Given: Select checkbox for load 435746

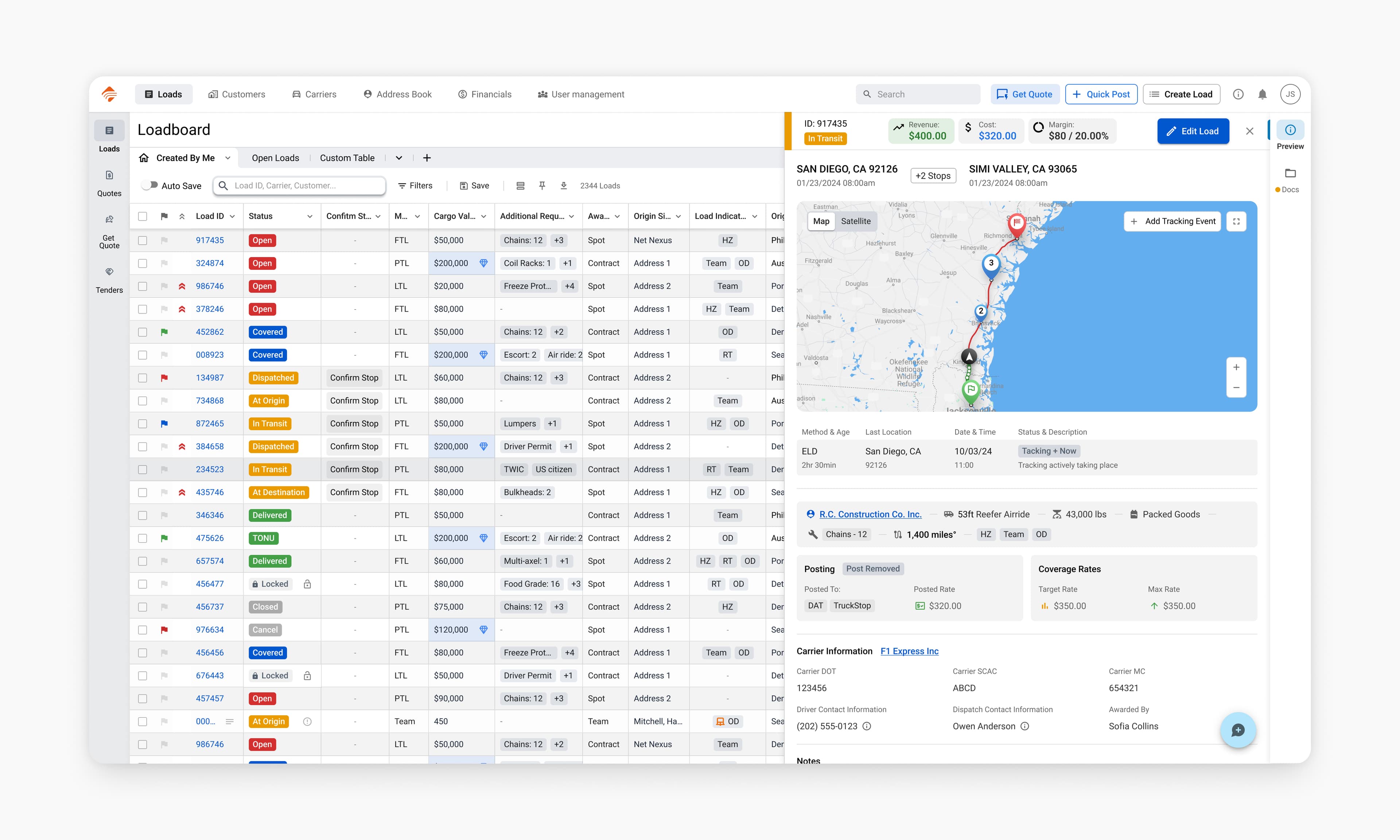Looking at the screenshot, I should coord(143,493).
